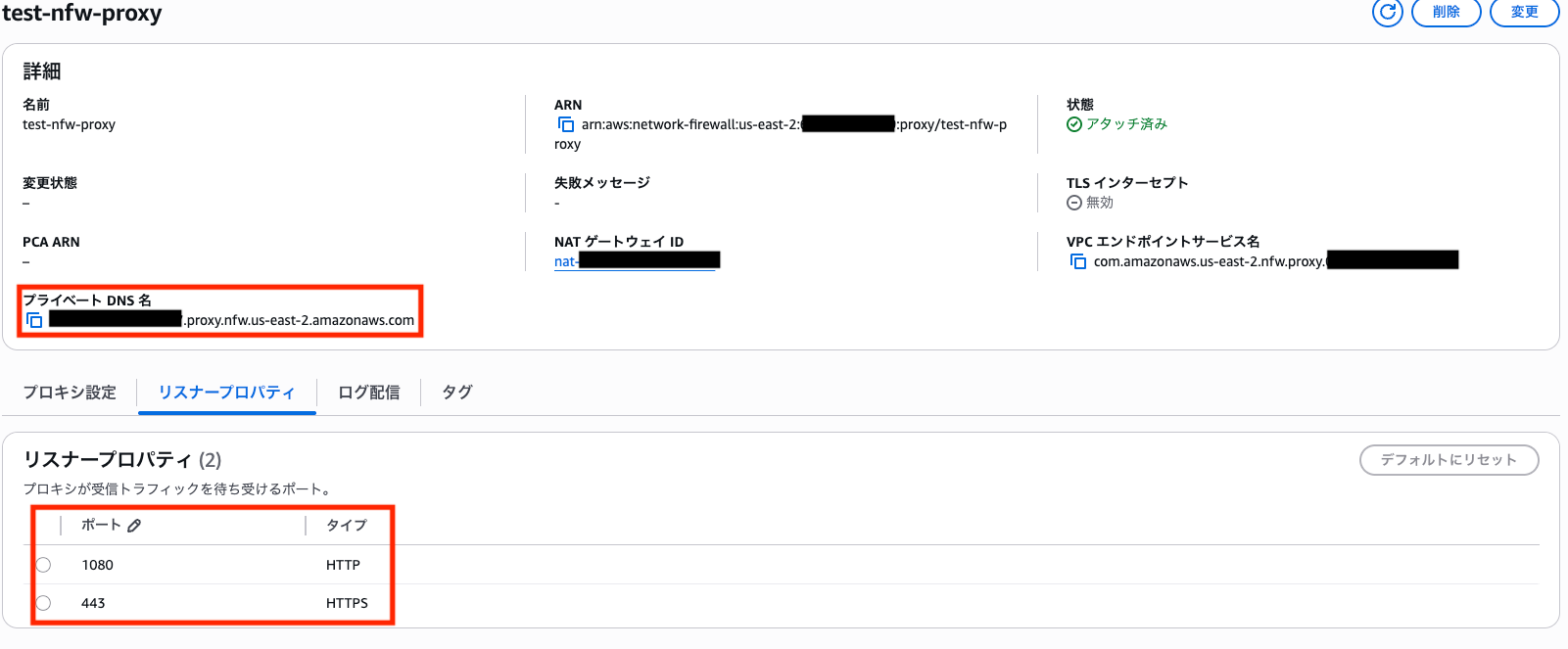Copy the private DNS name
Screen dimensions: 1568x649
(x=34, y=320)
